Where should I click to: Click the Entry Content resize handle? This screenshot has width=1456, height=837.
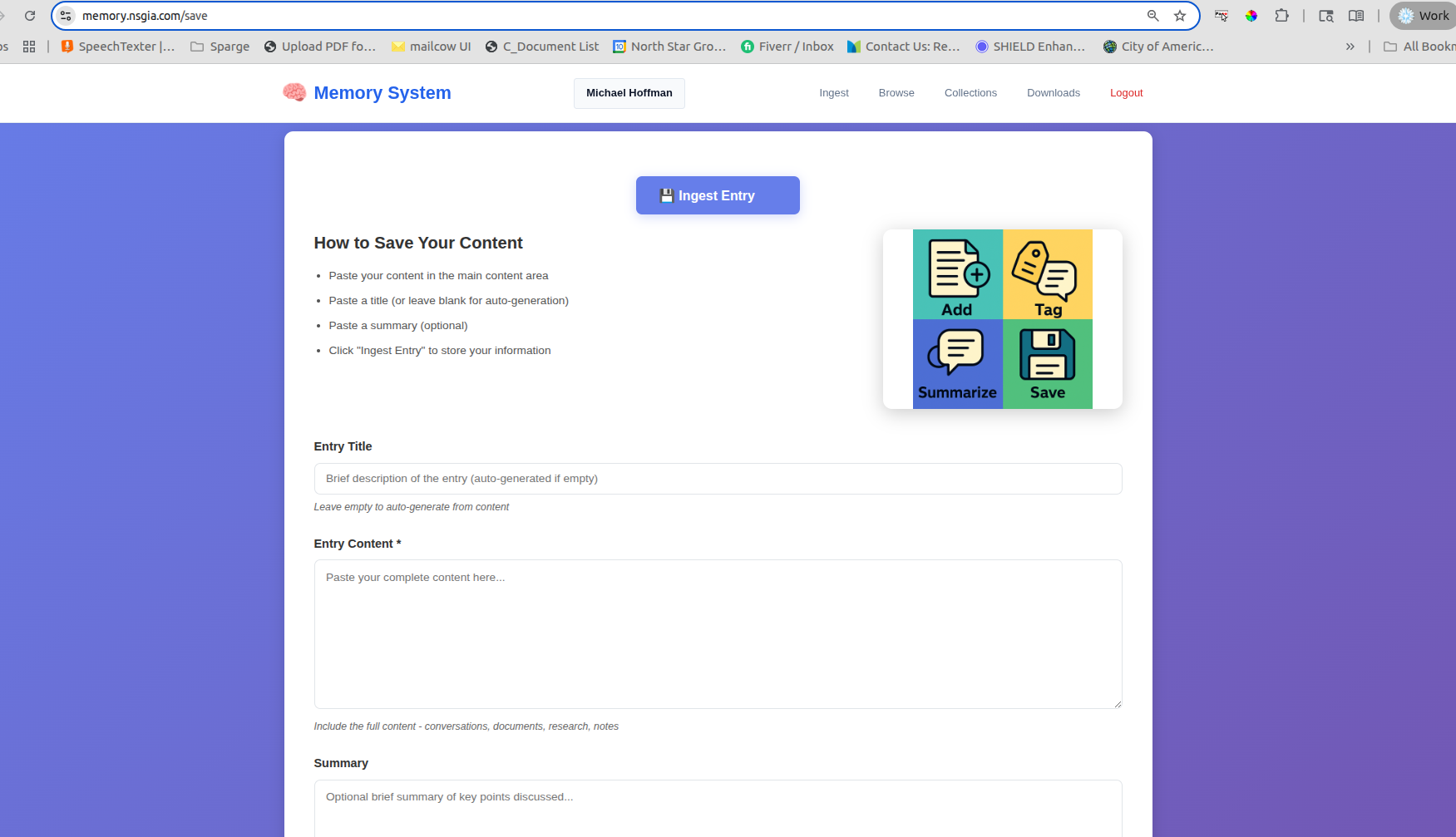(1118, 704)
